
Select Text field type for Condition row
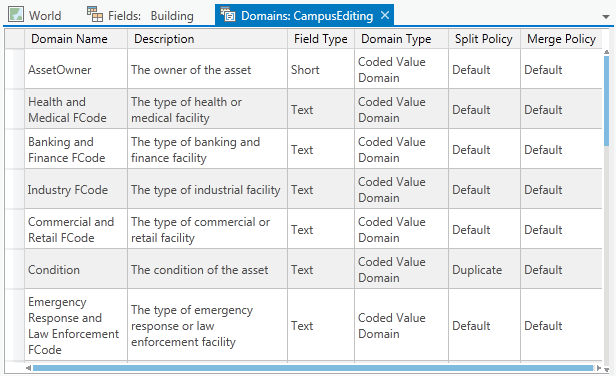click(321, 269)
